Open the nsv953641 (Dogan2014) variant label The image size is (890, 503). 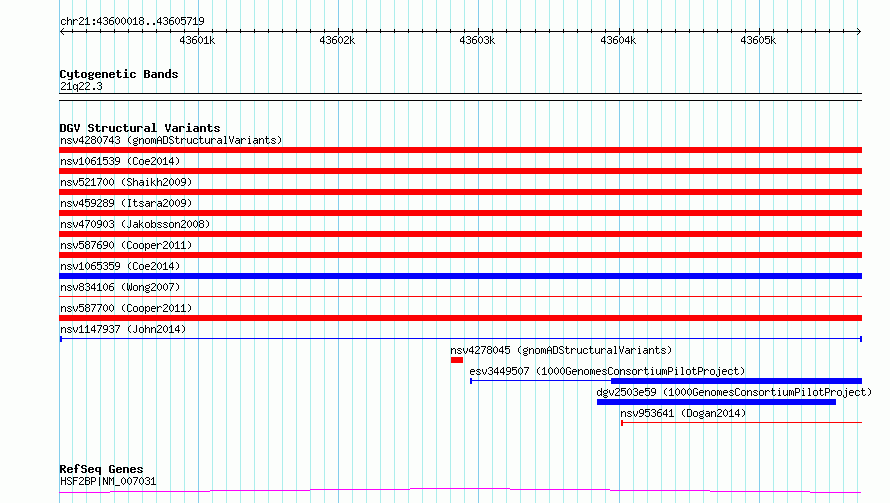coord(683,413)
